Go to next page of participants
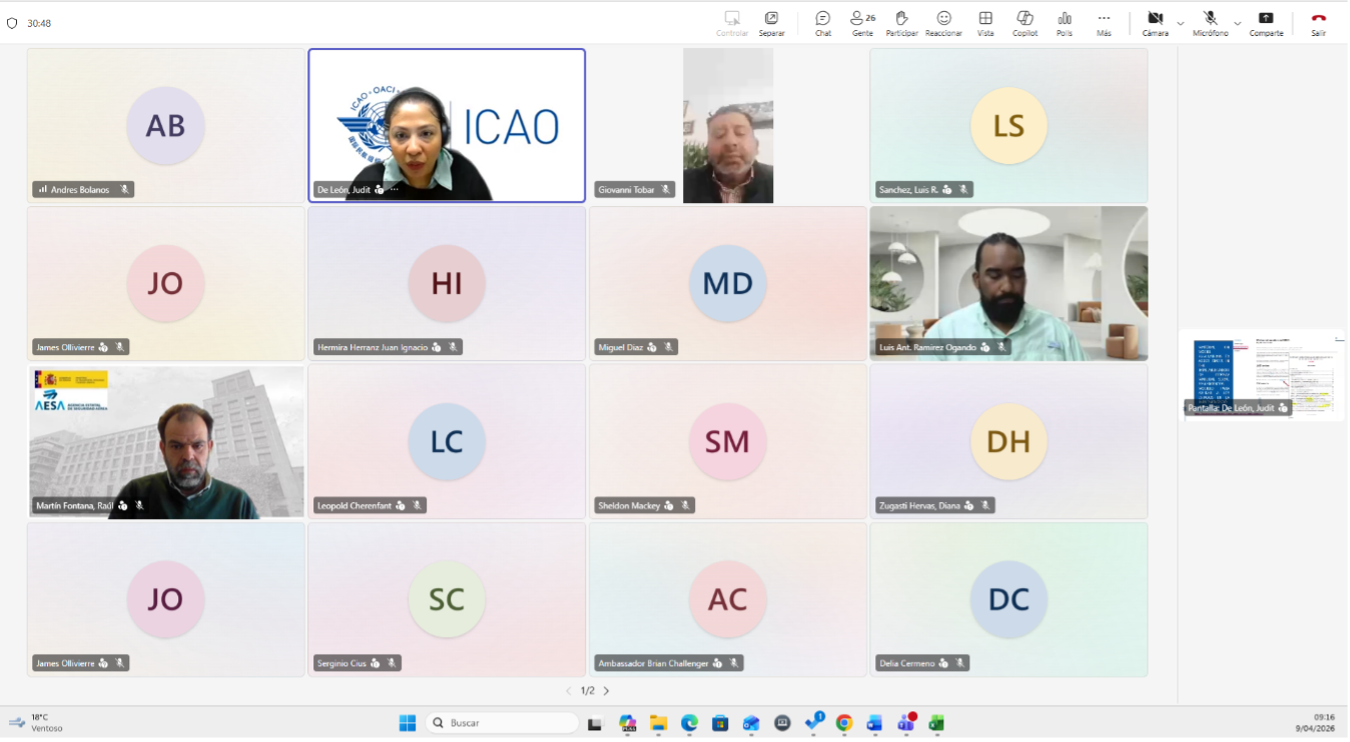Image resolution: width=1350 pixels, height=742 pixels. pos(606,691)
